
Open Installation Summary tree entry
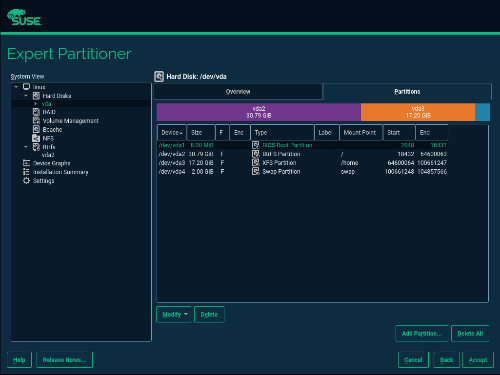(x=60, y=172)
